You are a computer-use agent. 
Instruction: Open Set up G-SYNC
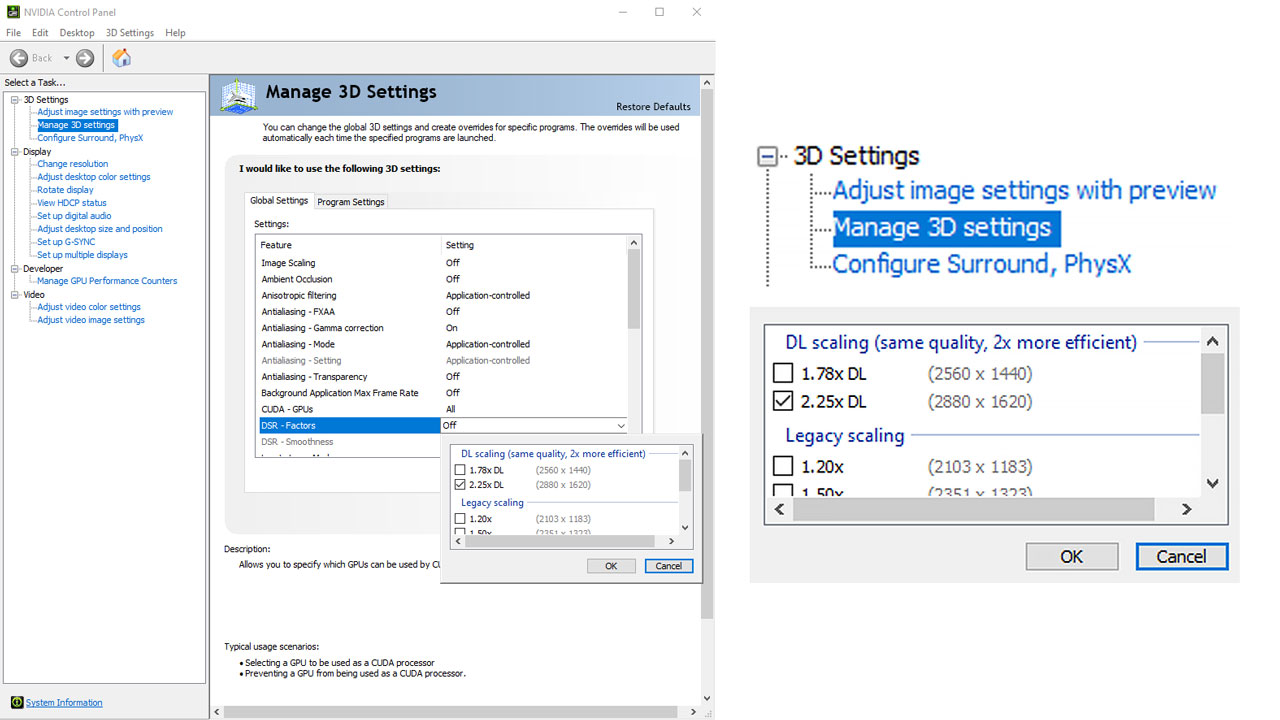coord(66,242)
